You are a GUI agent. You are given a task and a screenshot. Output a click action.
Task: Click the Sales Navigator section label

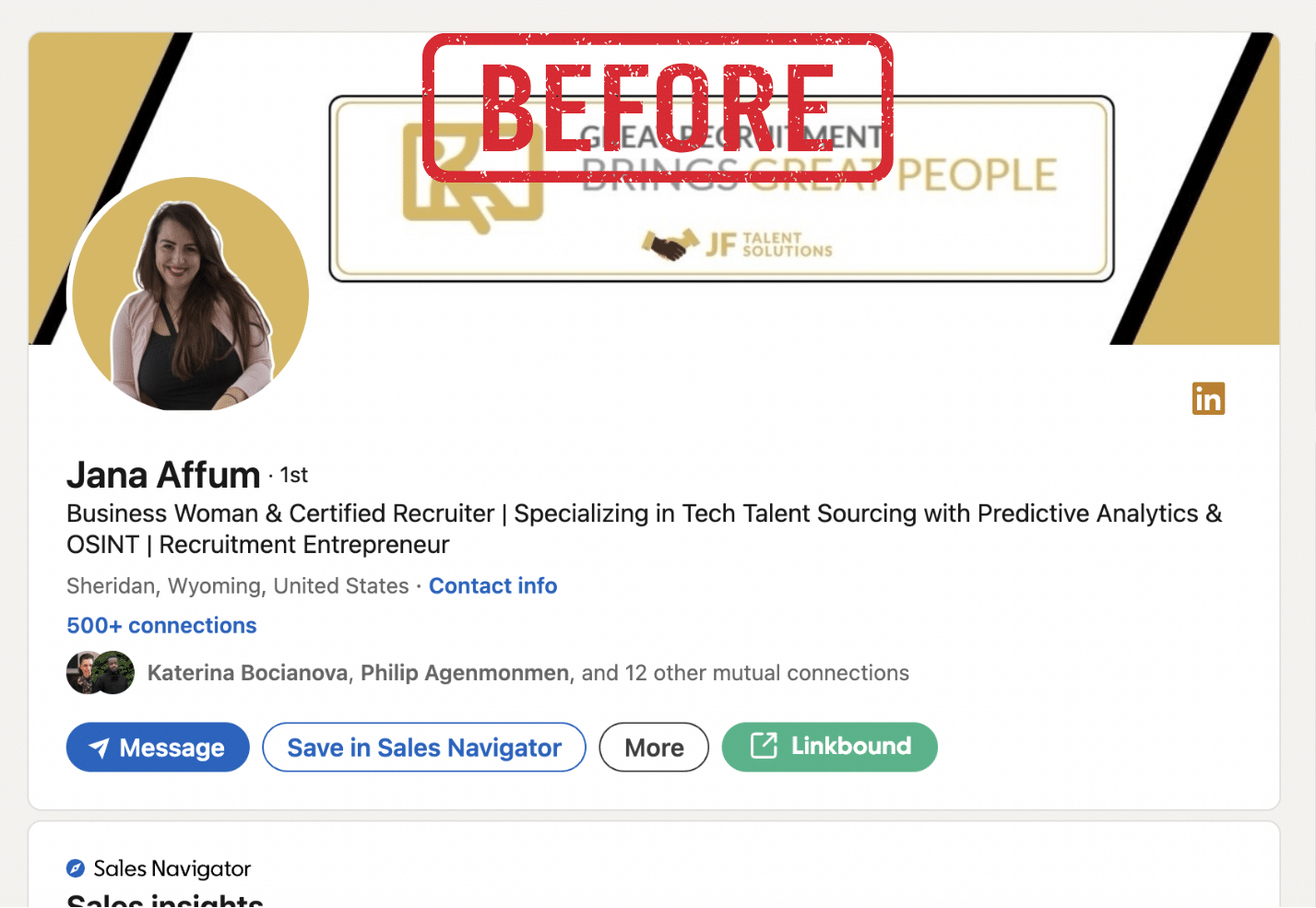click(x=172, y=869)
